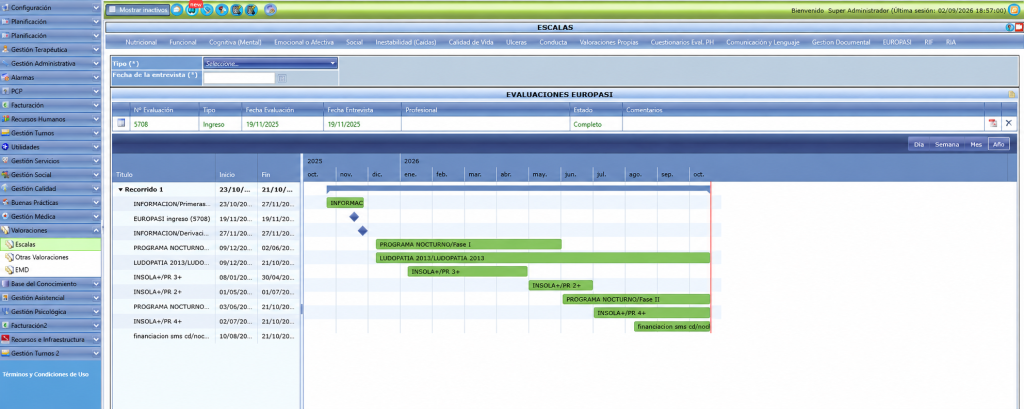Select PROGRAMA NOCTURNO/Fase I Gantt bar
Viewport: 1024px width, 409px height.
tap(469, 244)
